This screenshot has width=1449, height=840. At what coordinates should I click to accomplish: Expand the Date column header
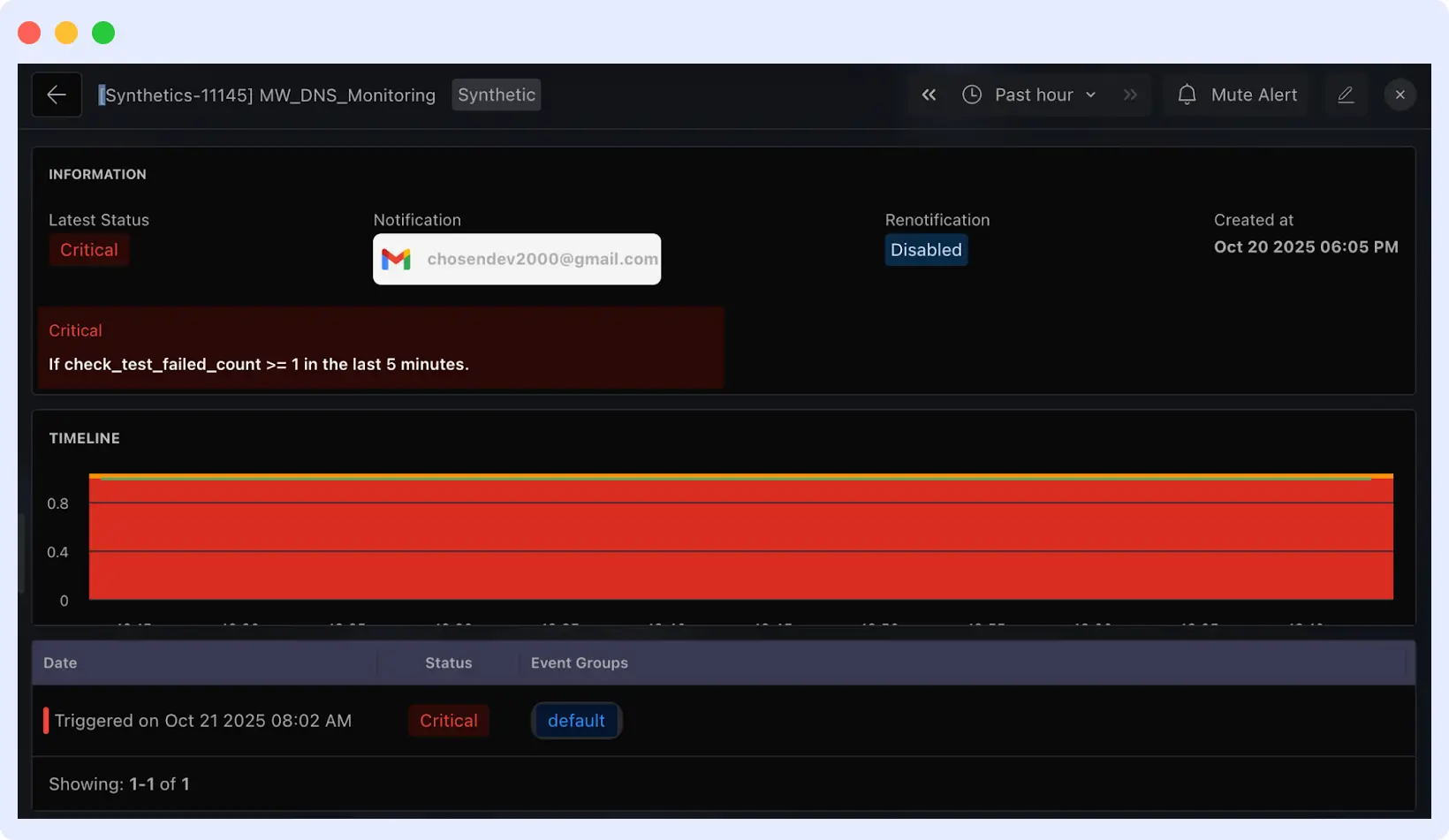click(59, 662)
